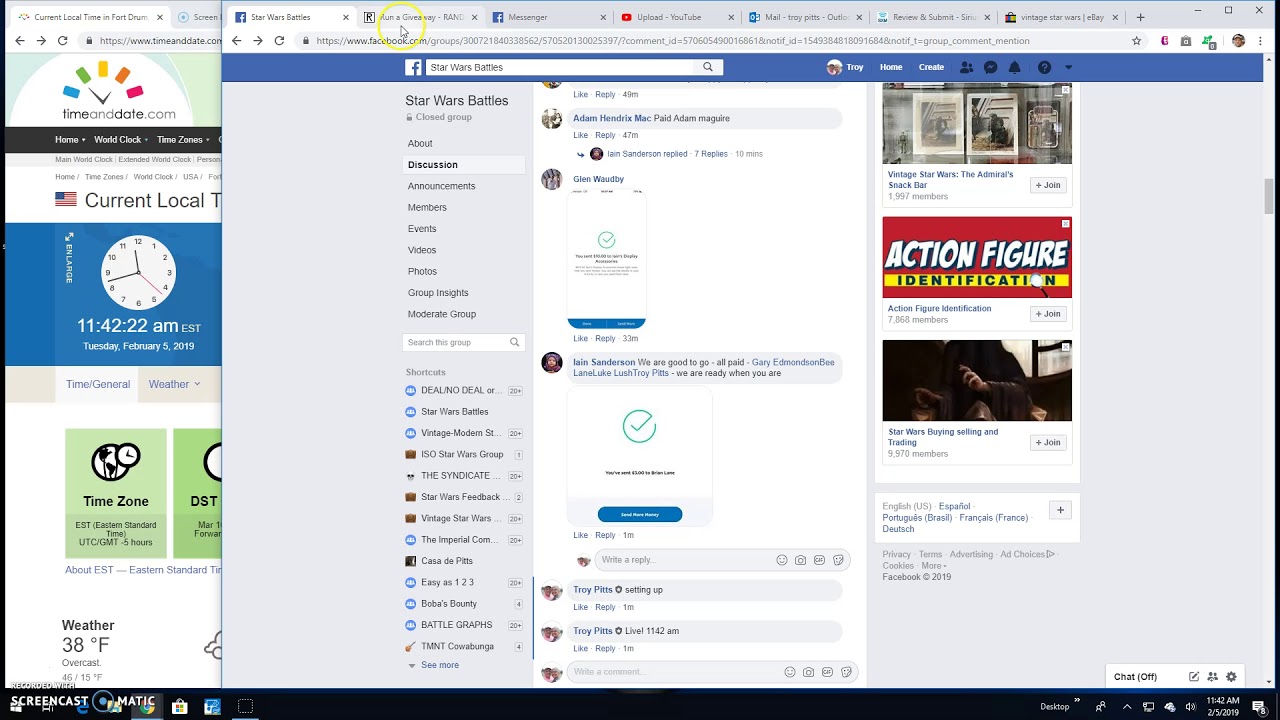Open Casa de Pitts shortcut
The height and width of the screenshot is (720, 1280).
point(447,561)
